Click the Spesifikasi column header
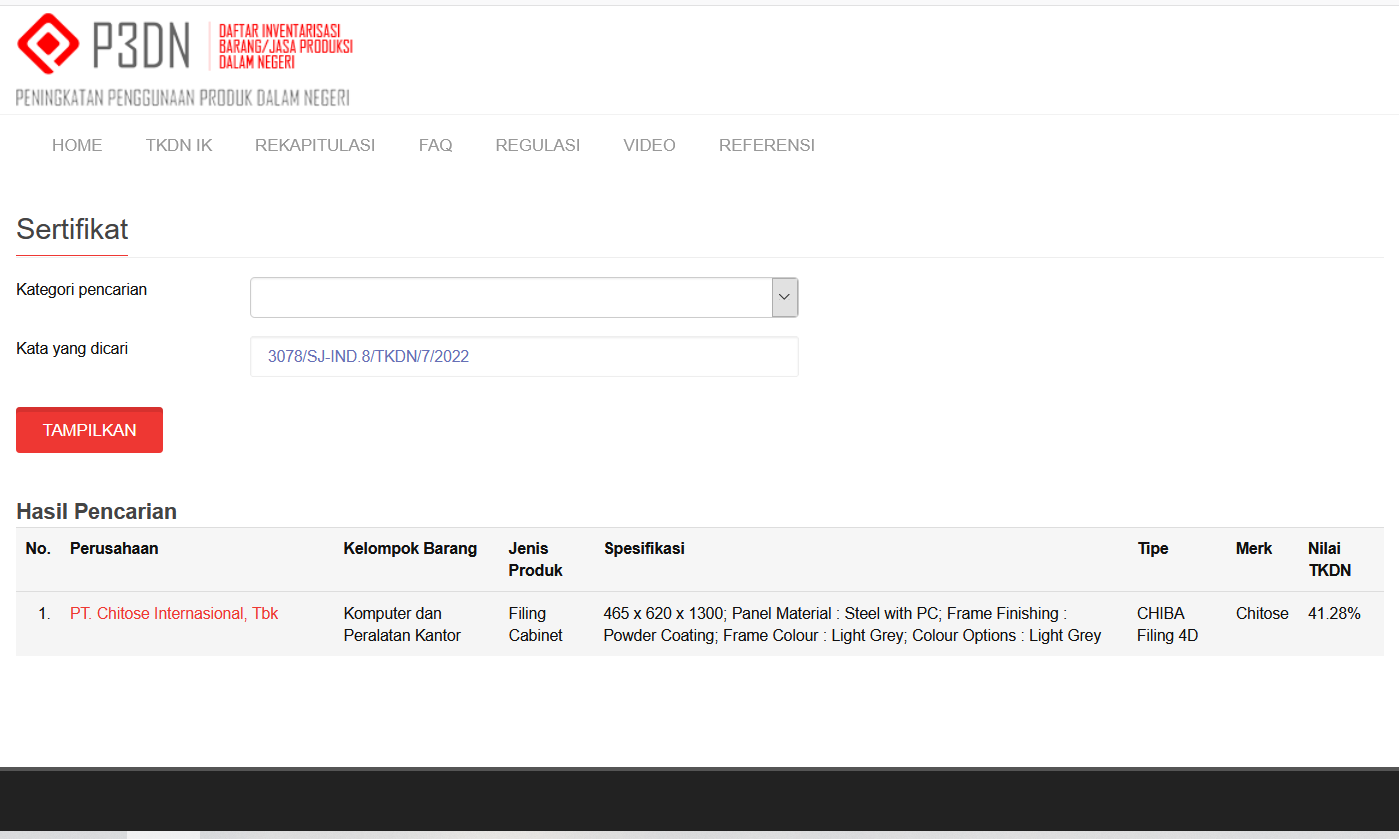Viewport: 1399px width, 839px height. [644, 548]
